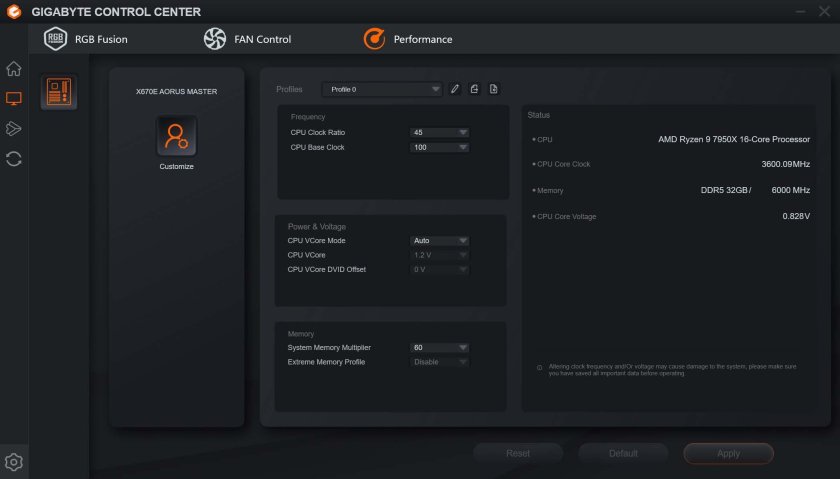Click the circular-arrows update icon
The height and width of the screenshot is (479, 840).
point(14,158)
